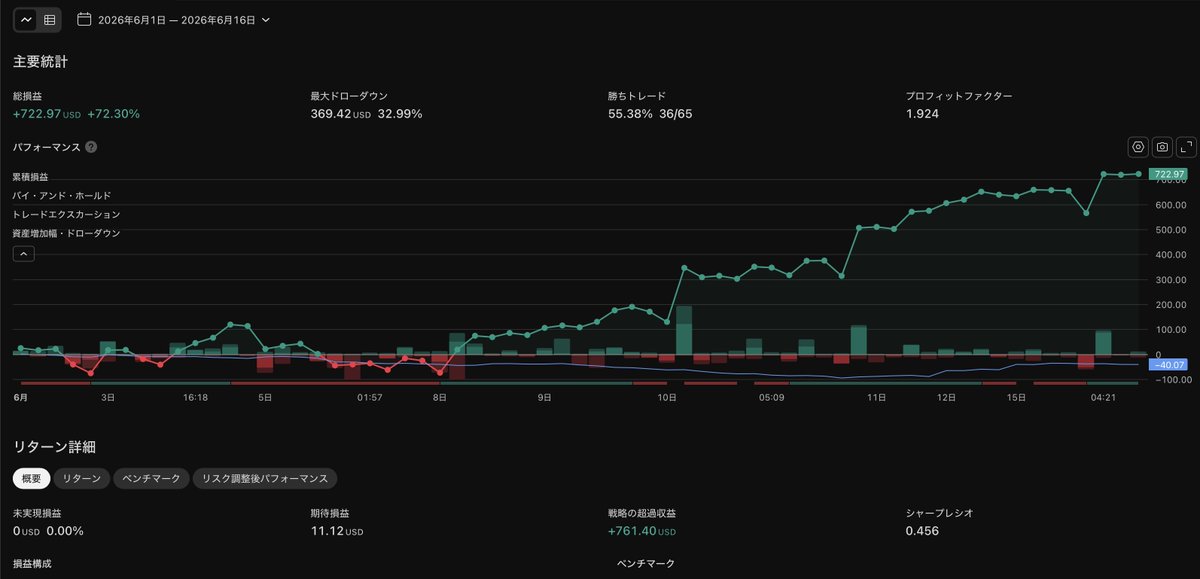Click the 期待損益 value 11.12 USD

click(x=337, y=530)
